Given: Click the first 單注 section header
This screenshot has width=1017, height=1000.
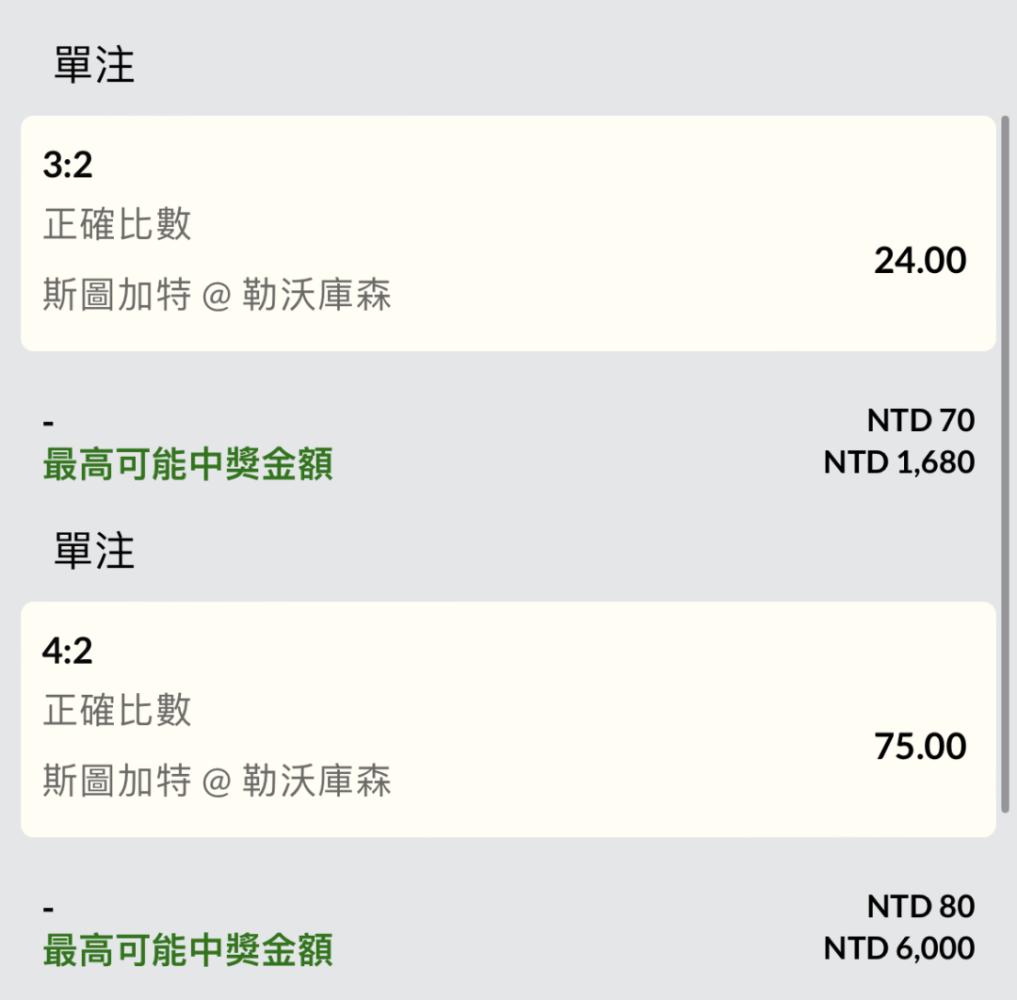Looking at the screenshot, I should click(x=94, y=65).
